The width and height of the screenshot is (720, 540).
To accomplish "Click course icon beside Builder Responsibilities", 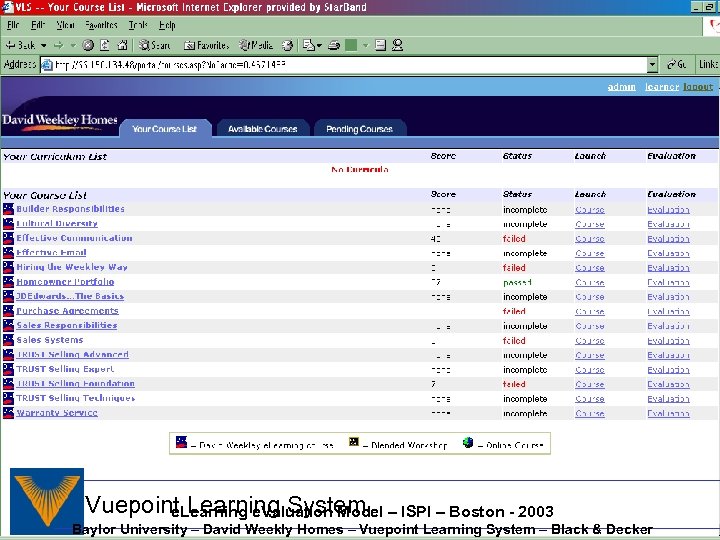I will [8, 209].
